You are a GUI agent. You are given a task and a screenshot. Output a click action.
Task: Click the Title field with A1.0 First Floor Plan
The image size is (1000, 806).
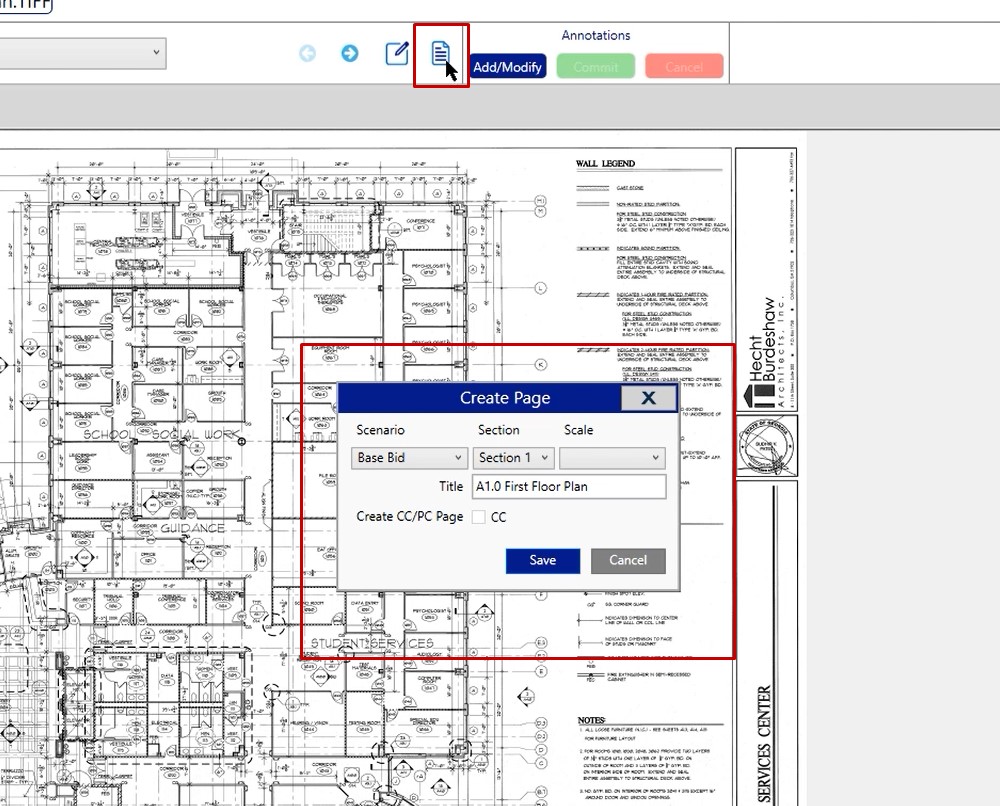coord(569,487)
